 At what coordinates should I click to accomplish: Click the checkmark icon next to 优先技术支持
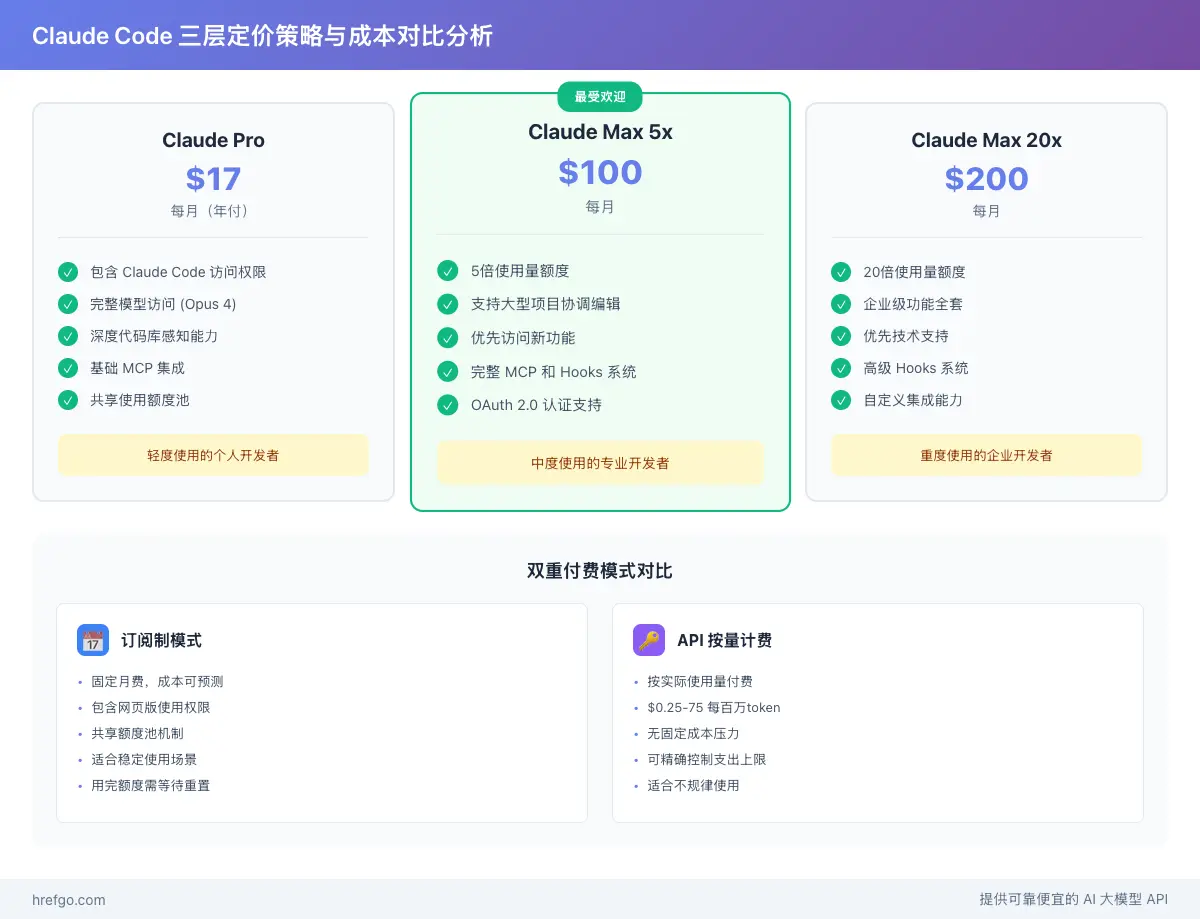[x=841, y=336]
